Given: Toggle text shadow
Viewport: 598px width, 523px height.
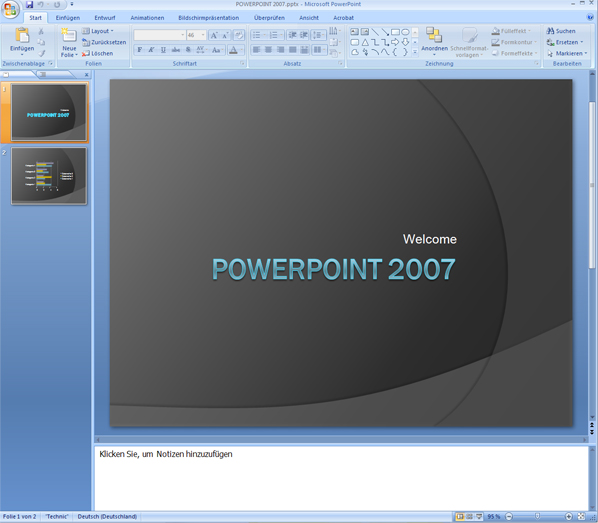Looking at the screenshot, I should 188,50.
